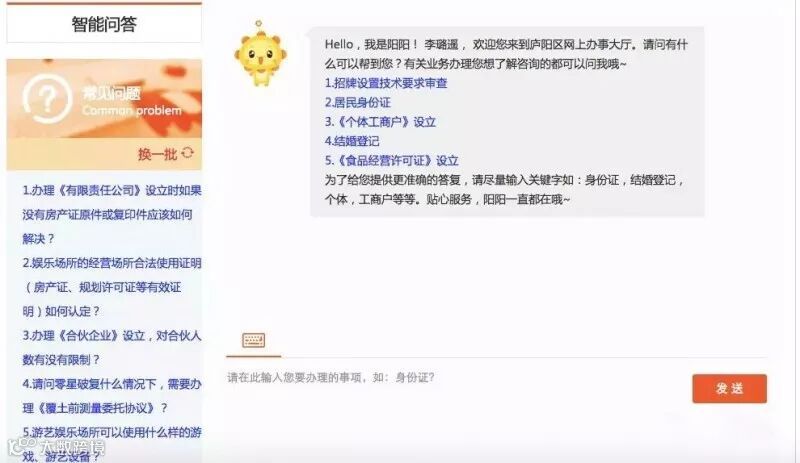Click the refresh arrow next to 换一批
Screen dimensions: 800x463
coord(188,153)
